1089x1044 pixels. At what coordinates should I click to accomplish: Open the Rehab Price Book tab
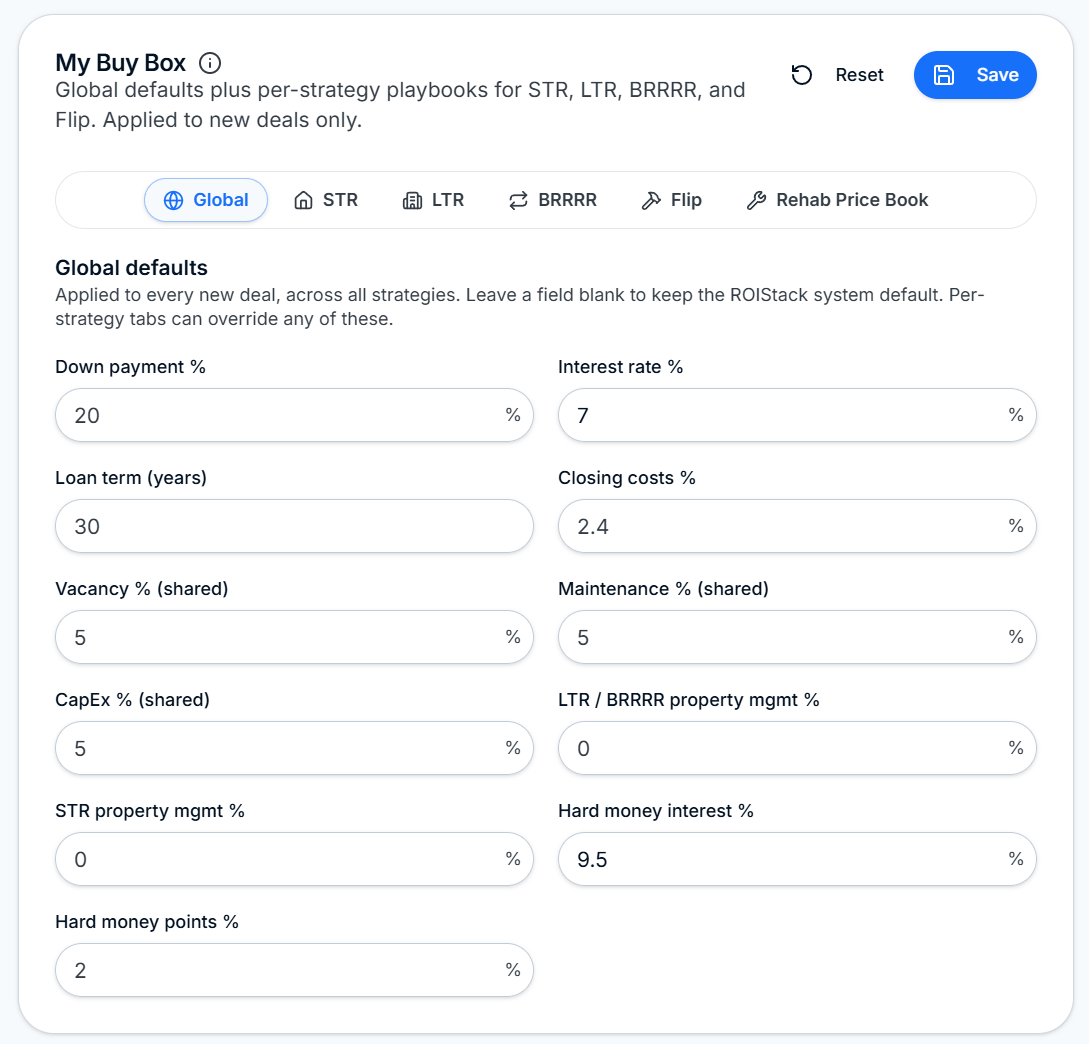837,201
